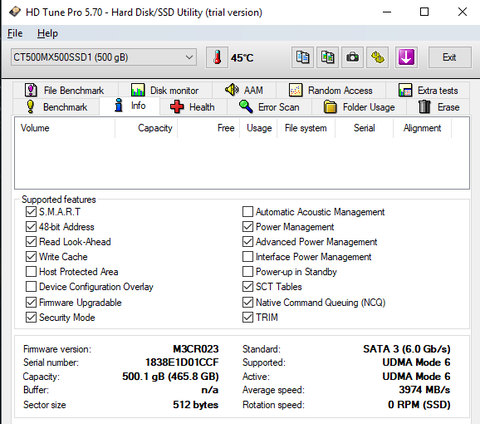This screenshot has width=480, height=424.
Task: Open the File menu
Action: tap(15, 33)
